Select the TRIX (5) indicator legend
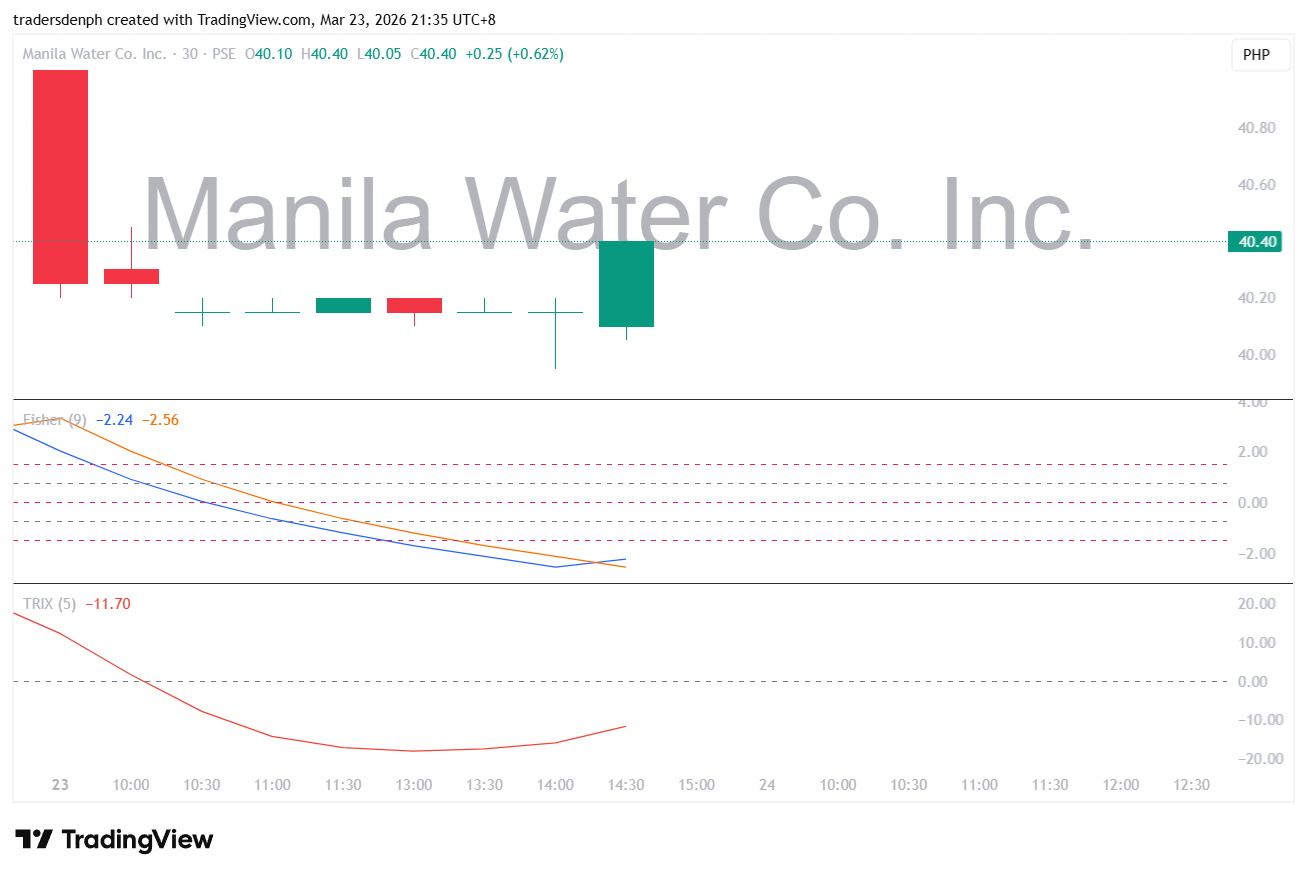Image resolution: width=1307 pixels, height=877 pixels. 50,603
